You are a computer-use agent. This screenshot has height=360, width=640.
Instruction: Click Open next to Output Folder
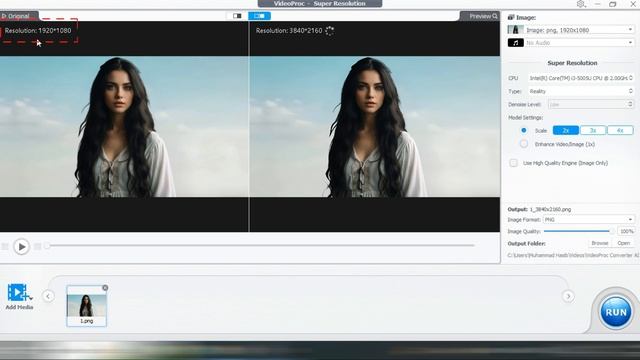(x=623, y=243)
